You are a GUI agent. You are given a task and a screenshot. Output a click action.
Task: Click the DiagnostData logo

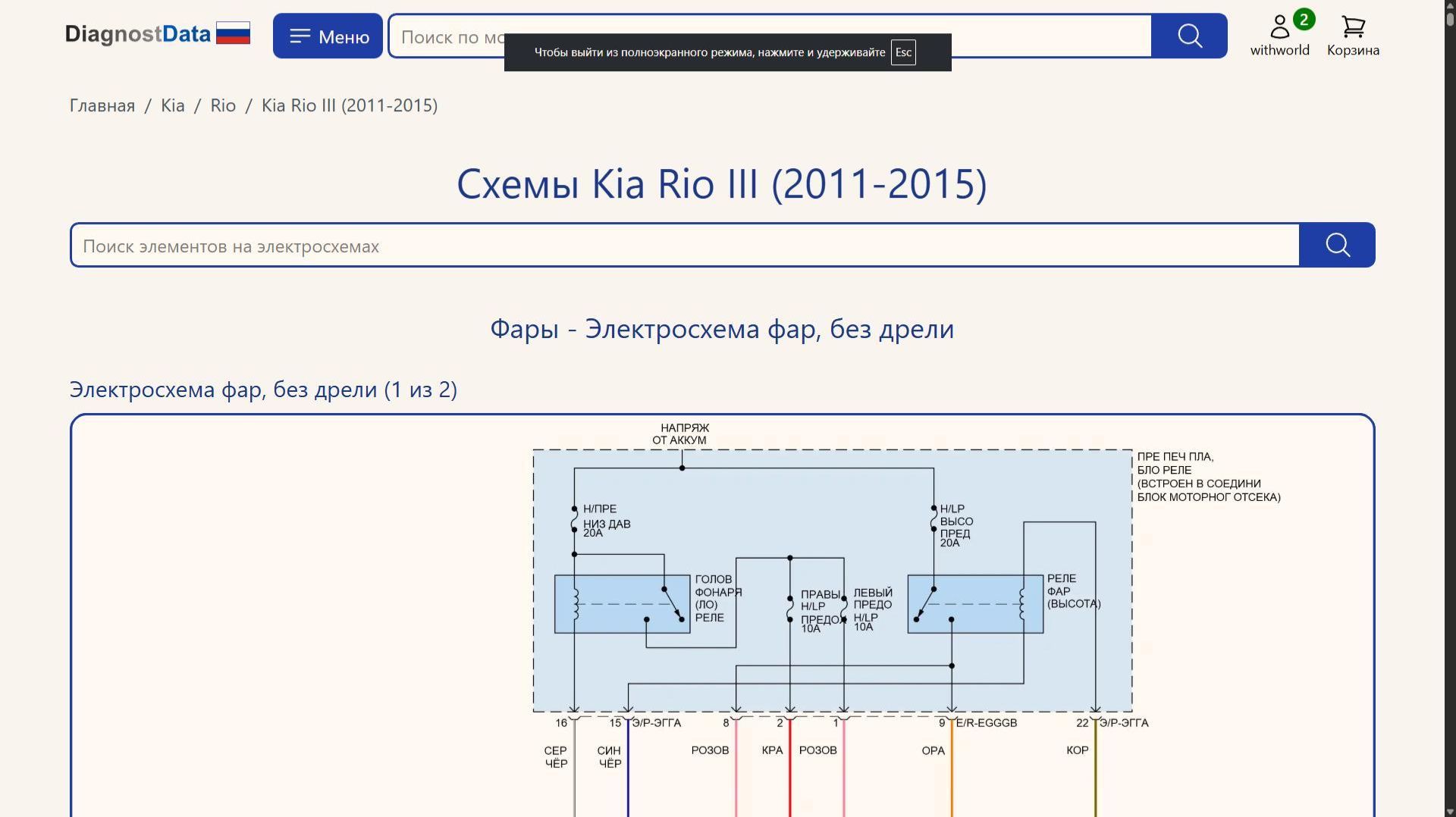[x=138, y=33]
